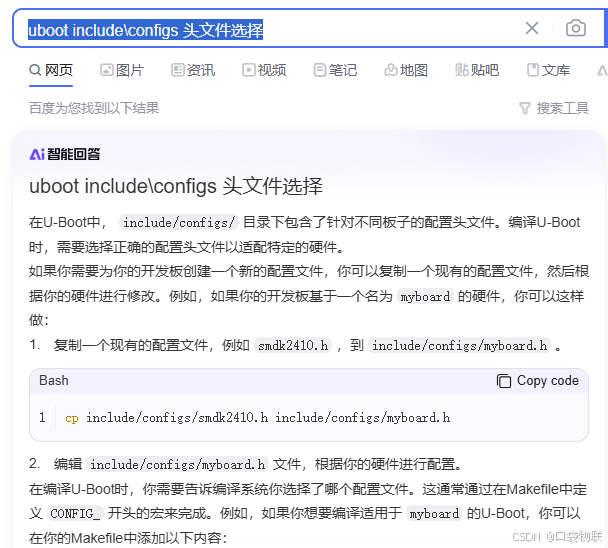Click the document icon beside 文库

click(533, 70)
